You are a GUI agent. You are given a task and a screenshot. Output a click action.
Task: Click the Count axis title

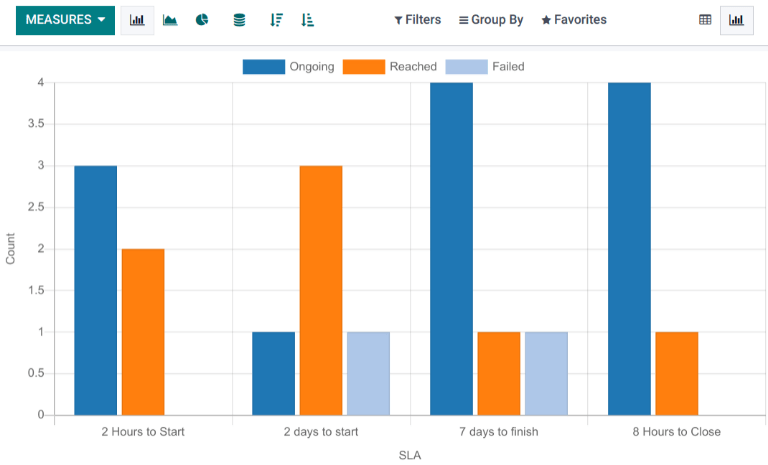(10, 249)
